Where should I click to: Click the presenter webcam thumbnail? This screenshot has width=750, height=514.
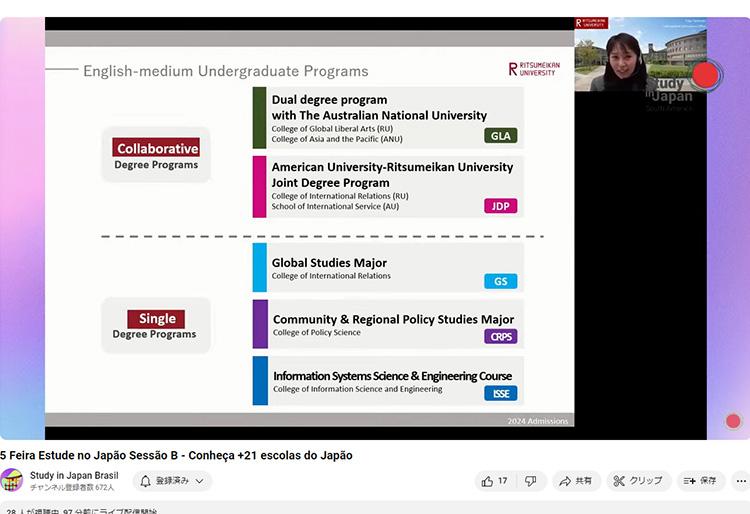[640, 55]
